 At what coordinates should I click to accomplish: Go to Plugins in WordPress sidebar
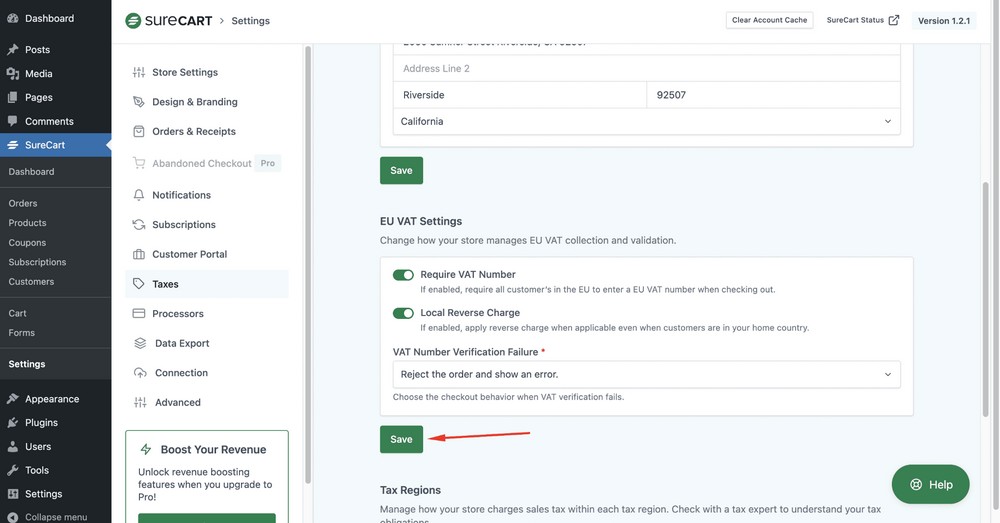[x=41, y=423]
